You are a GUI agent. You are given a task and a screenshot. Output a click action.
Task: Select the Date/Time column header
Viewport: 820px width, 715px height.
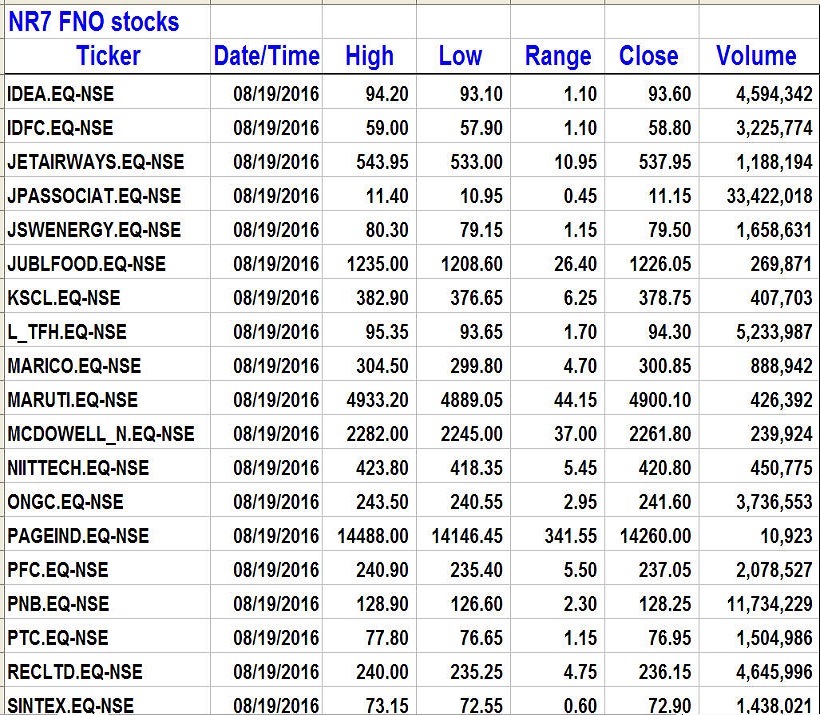point(266,56)
